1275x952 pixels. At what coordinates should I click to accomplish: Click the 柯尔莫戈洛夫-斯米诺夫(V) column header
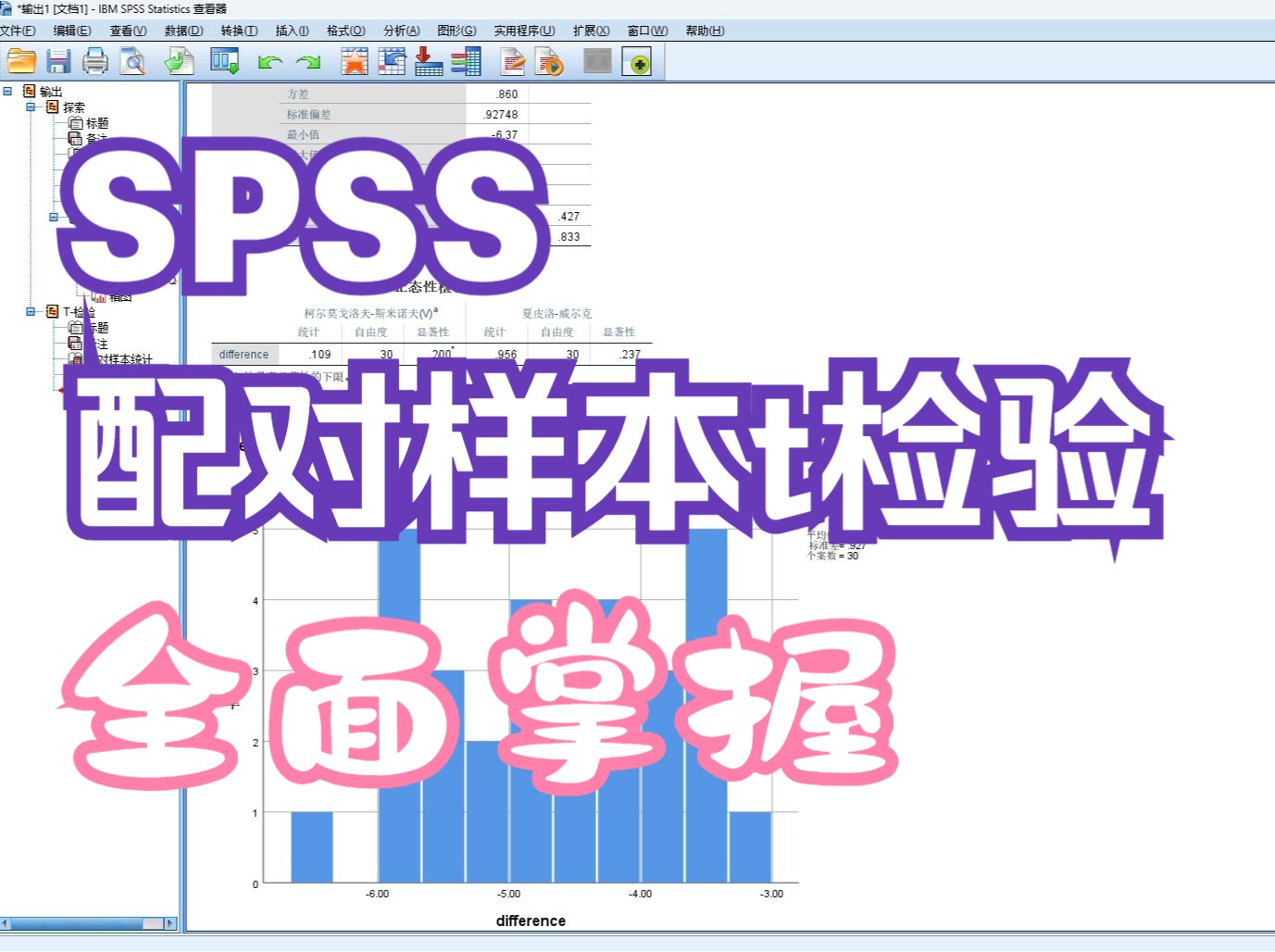pyautogui.click(x=371, y=313)
